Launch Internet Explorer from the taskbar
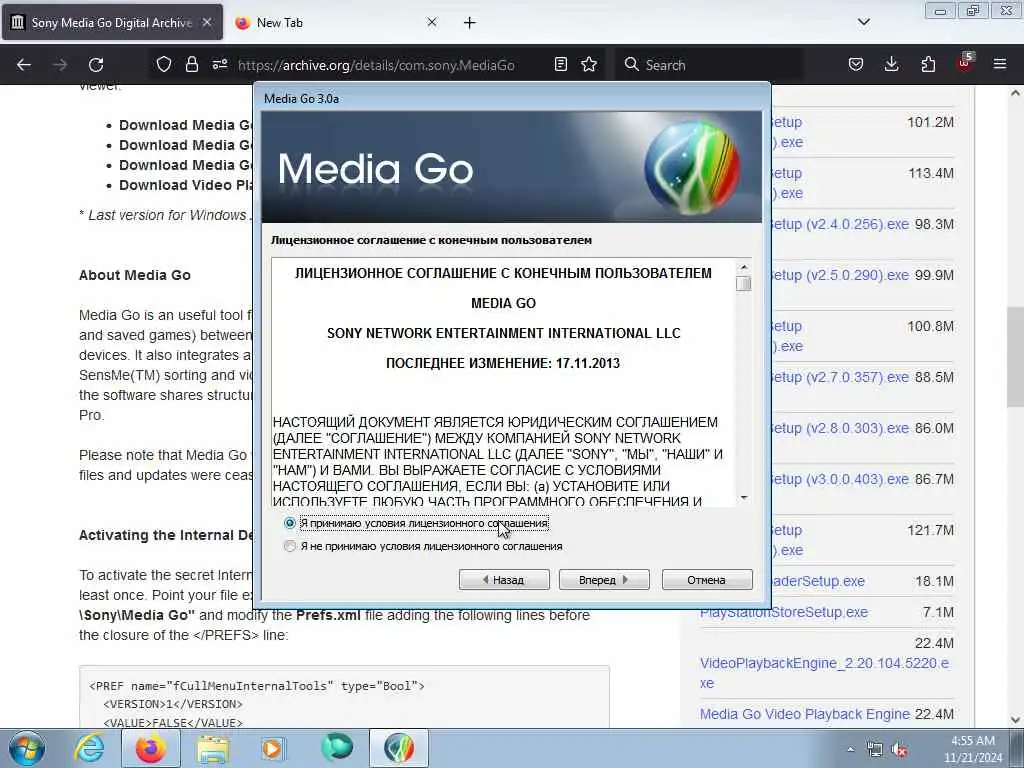 point(89,748)
